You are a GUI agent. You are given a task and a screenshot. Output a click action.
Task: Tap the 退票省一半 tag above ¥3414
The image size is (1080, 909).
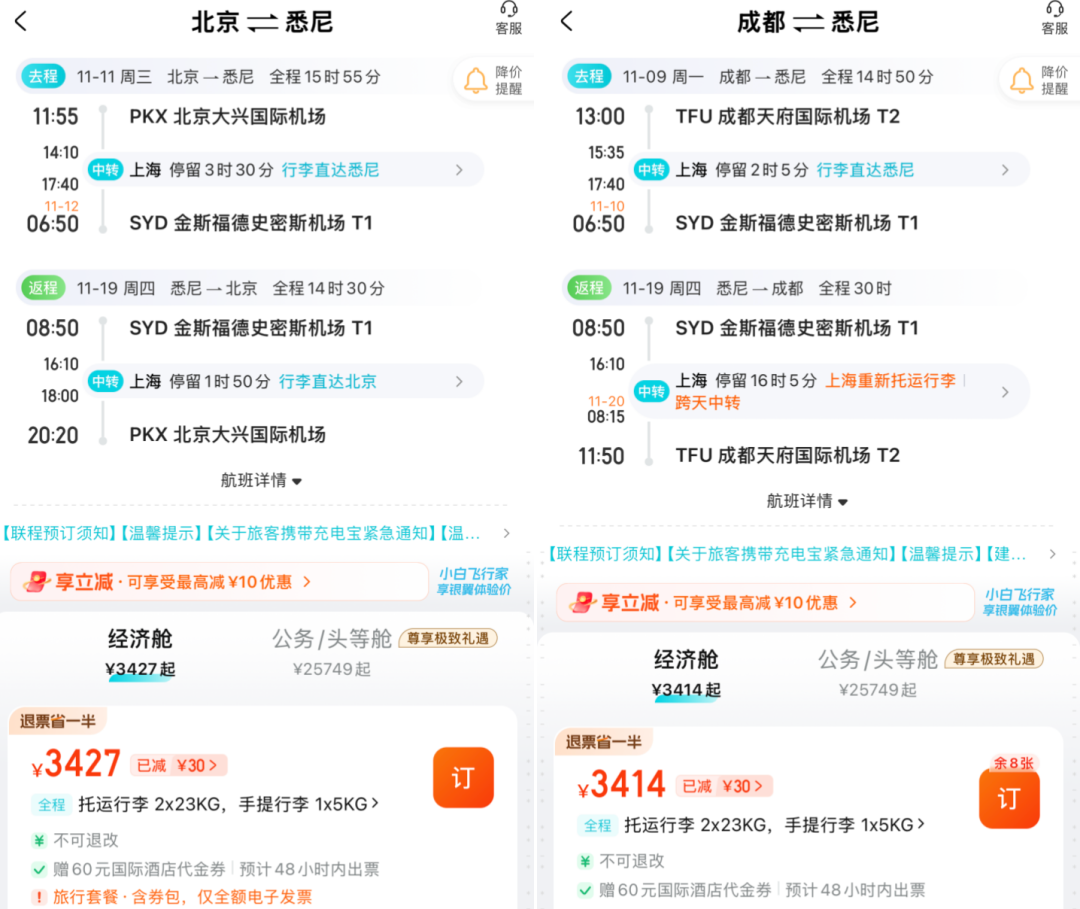click(604, 742)
